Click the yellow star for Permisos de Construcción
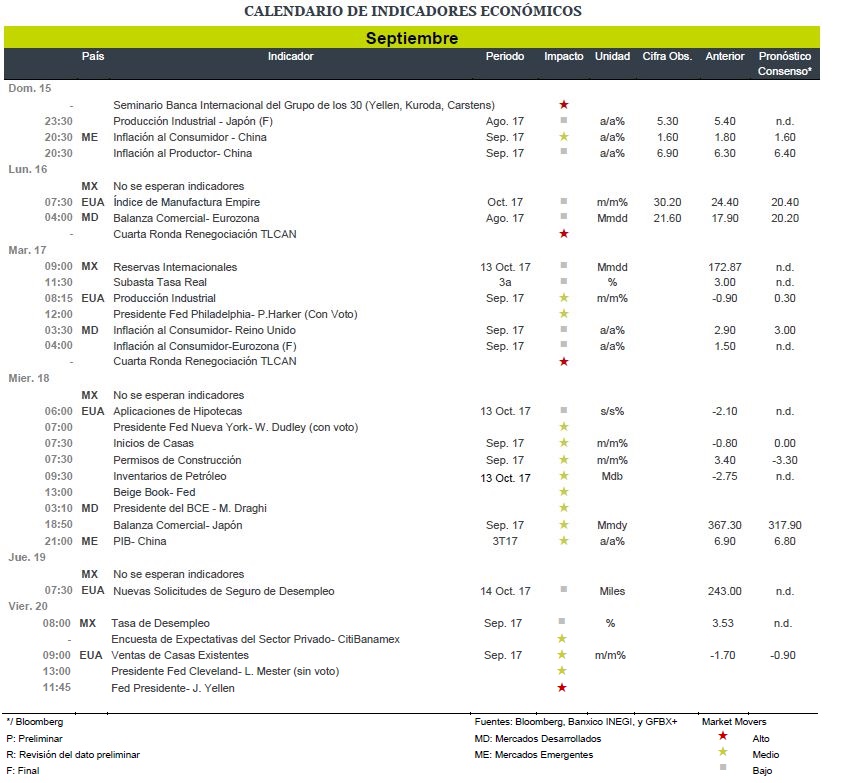849x783 pixels. [x=564, y=459]
